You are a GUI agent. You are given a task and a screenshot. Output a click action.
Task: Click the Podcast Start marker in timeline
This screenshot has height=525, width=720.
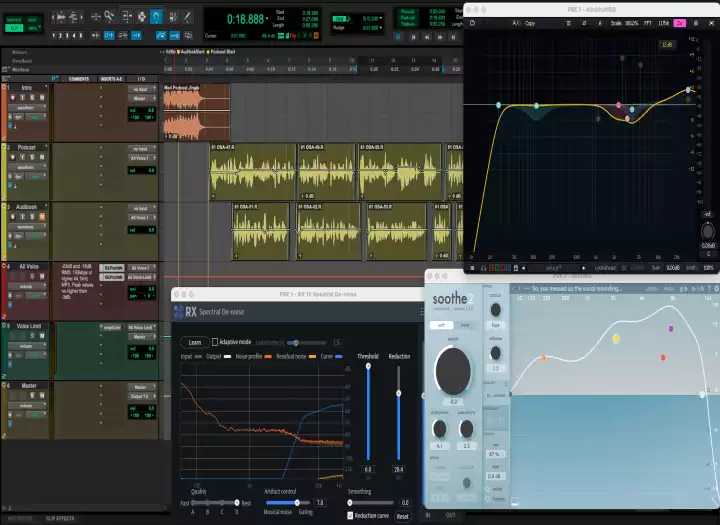click(x=221, y=52)
